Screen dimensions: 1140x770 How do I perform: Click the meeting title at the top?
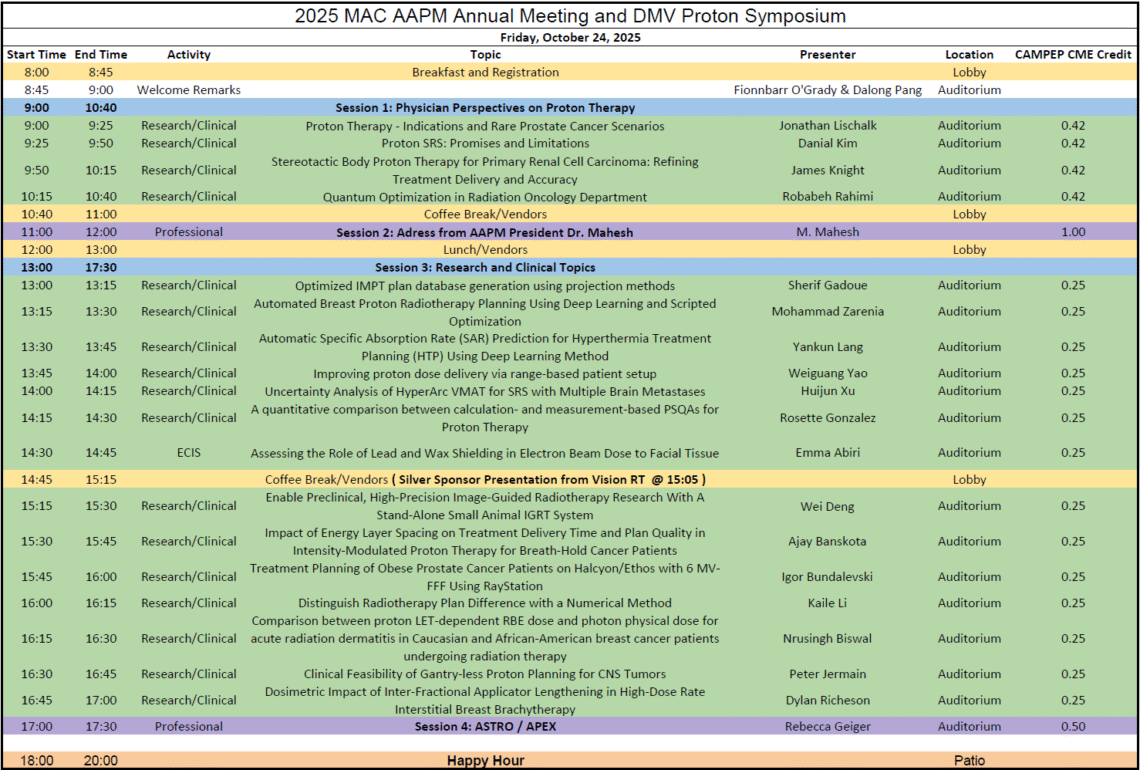coord(570,16)
